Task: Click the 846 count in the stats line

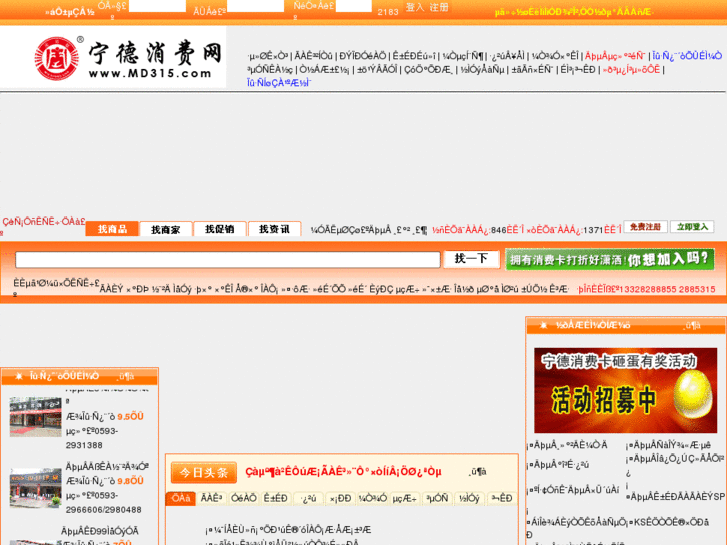Action: tap(498, 230)
